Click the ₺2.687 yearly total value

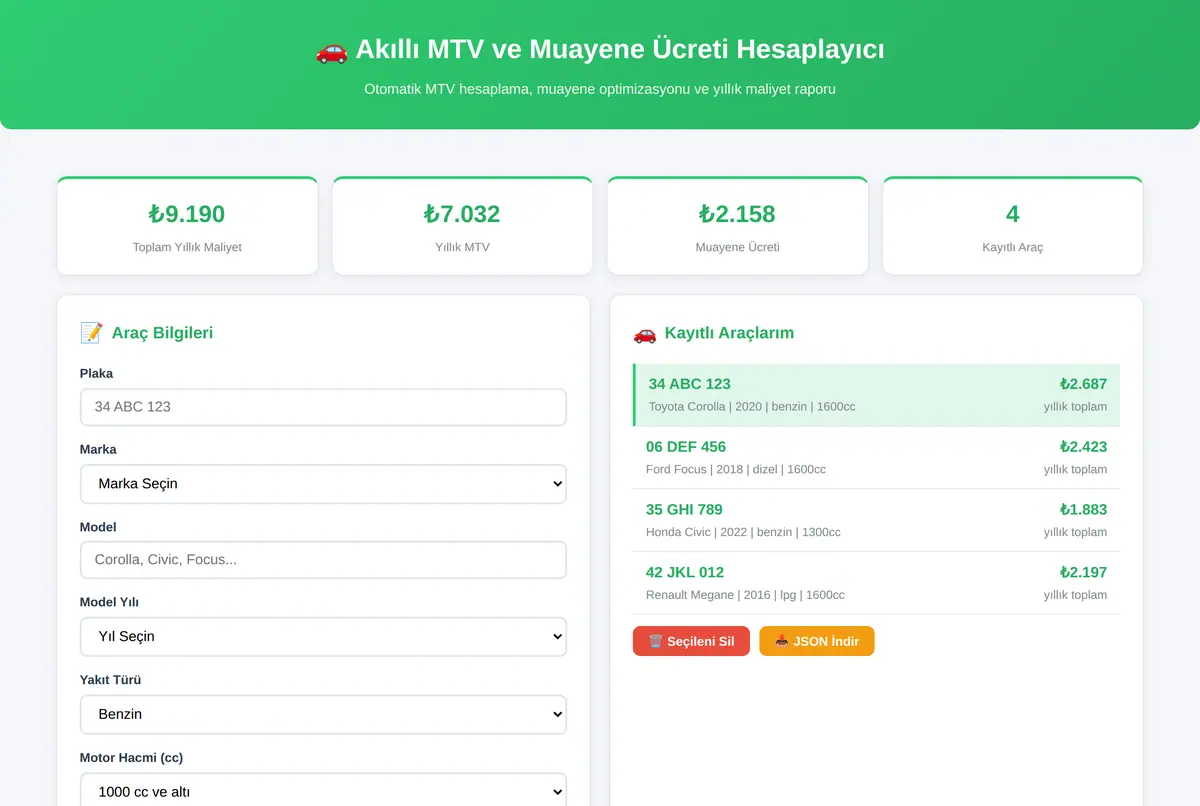(x=1083, y=384)
